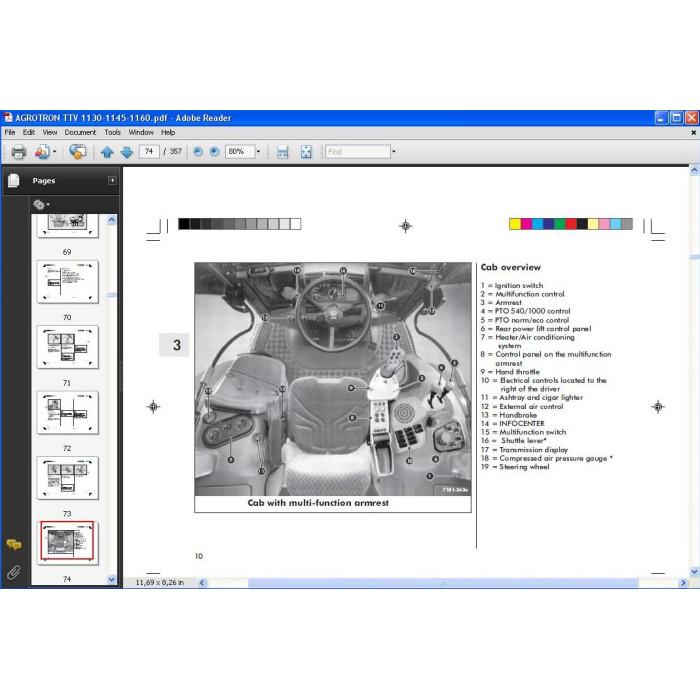Open the Tools menu
Screen dimensions: 700x700
tap(112, 132)
